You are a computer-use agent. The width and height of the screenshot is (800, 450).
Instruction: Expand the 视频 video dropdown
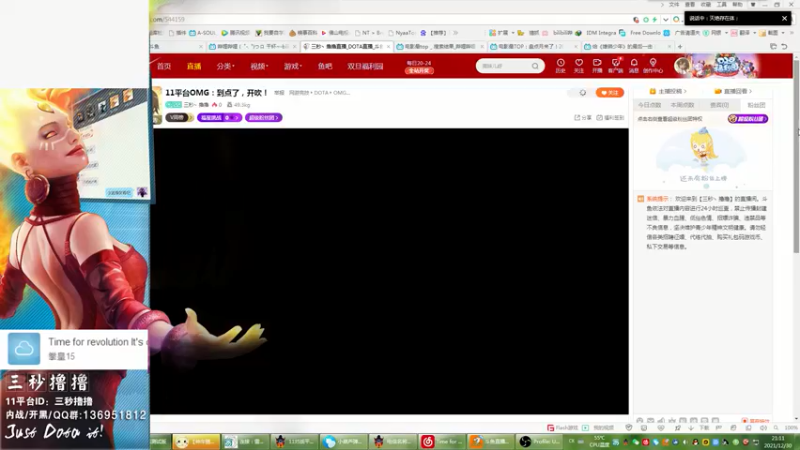coord(259,66)
